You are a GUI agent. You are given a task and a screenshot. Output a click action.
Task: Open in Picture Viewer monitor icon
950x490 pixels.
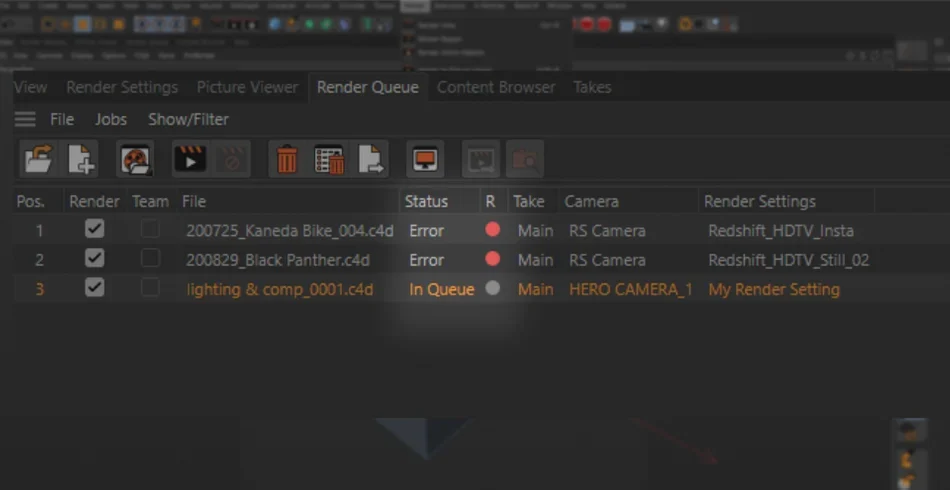tap(425, 159)
